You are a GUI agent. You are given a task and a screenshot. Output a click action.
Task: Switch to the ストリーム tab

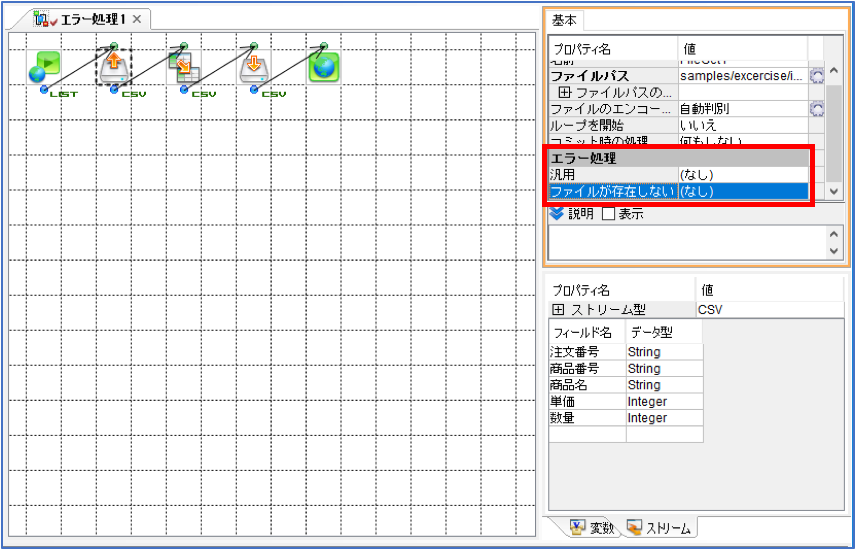(659, 528)
